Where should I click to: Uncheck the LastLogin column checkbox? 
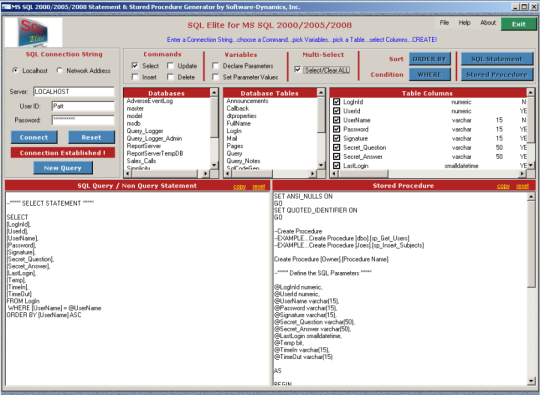click(336, 166)
